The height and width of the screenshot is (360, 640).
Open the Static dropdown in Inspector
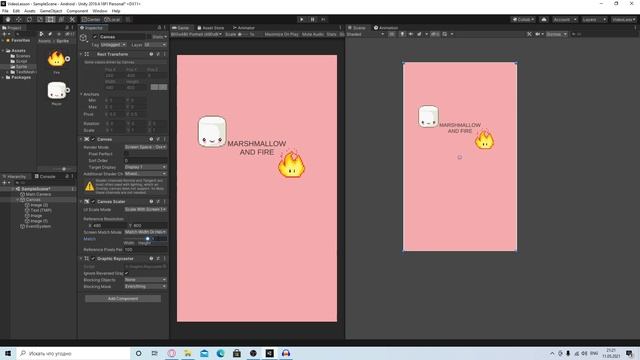pyautogui.click(x=159, y=37)
